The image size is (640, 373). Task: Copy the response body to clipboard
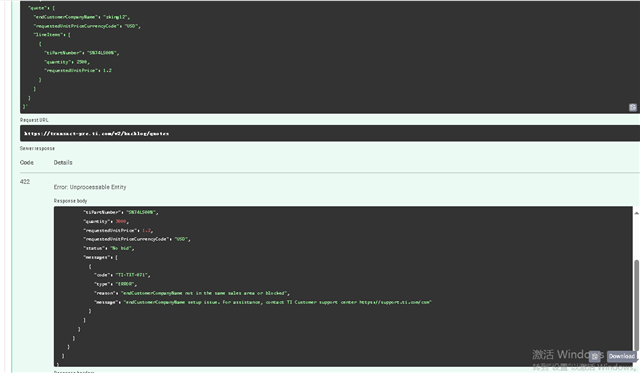pyautogui.click(x=596, y=356)
